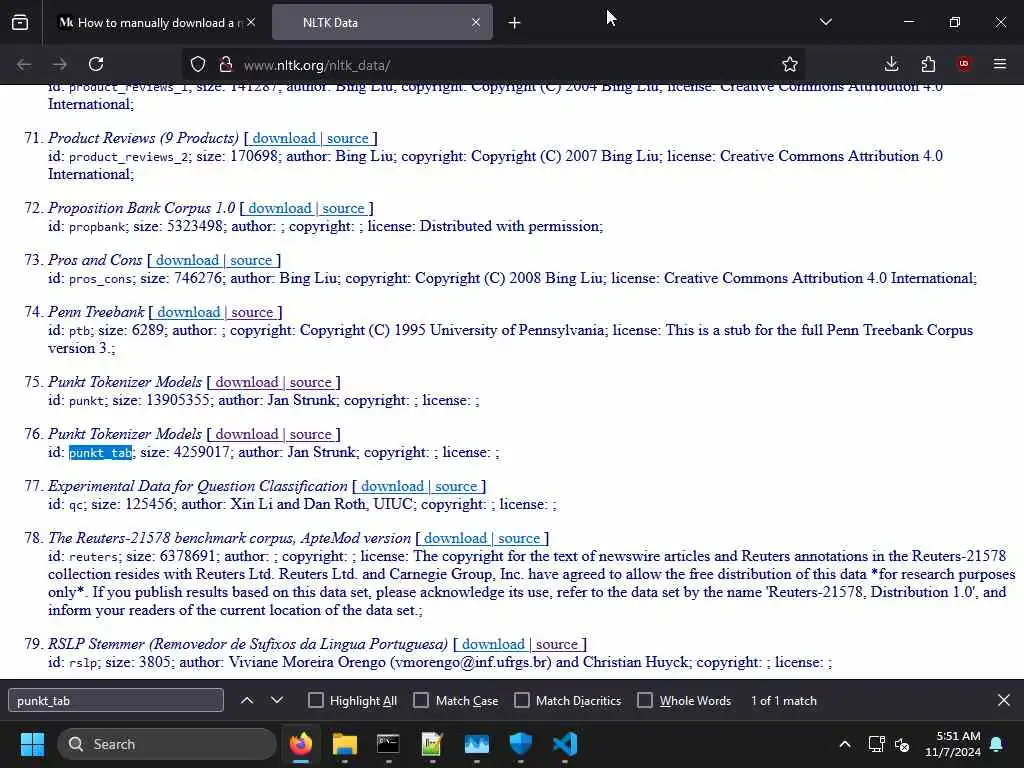Viewport: 1024px width, 768px height.
Task: Open source link for Proposition Bank Corpus
Action: 343,208
